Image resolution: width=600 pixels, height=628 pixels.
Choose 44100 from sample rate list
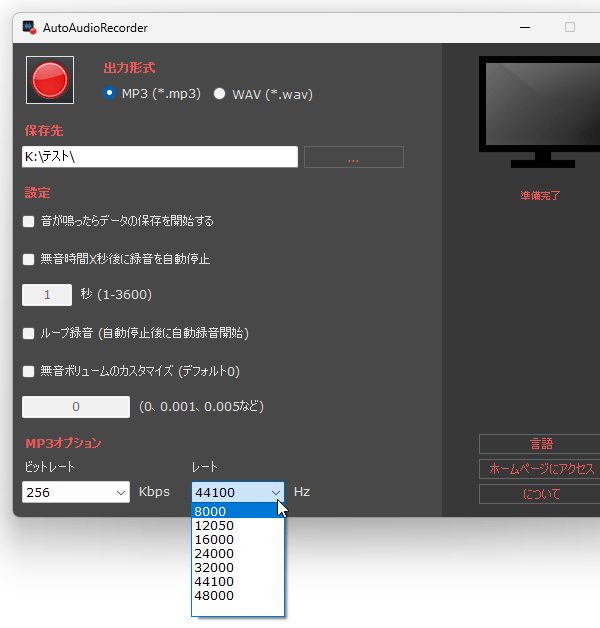click(x=238, y=582)
